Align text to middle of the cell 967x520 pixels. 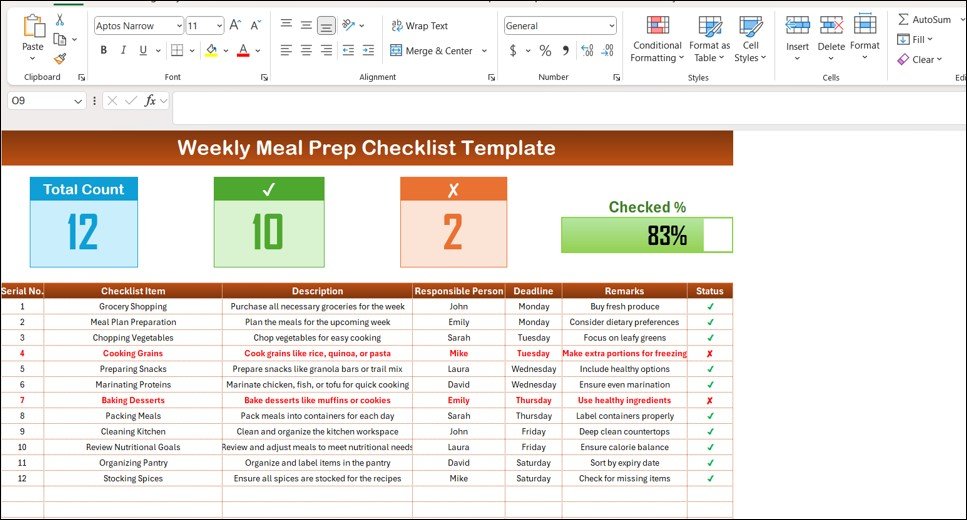click(x=307, y=25)
